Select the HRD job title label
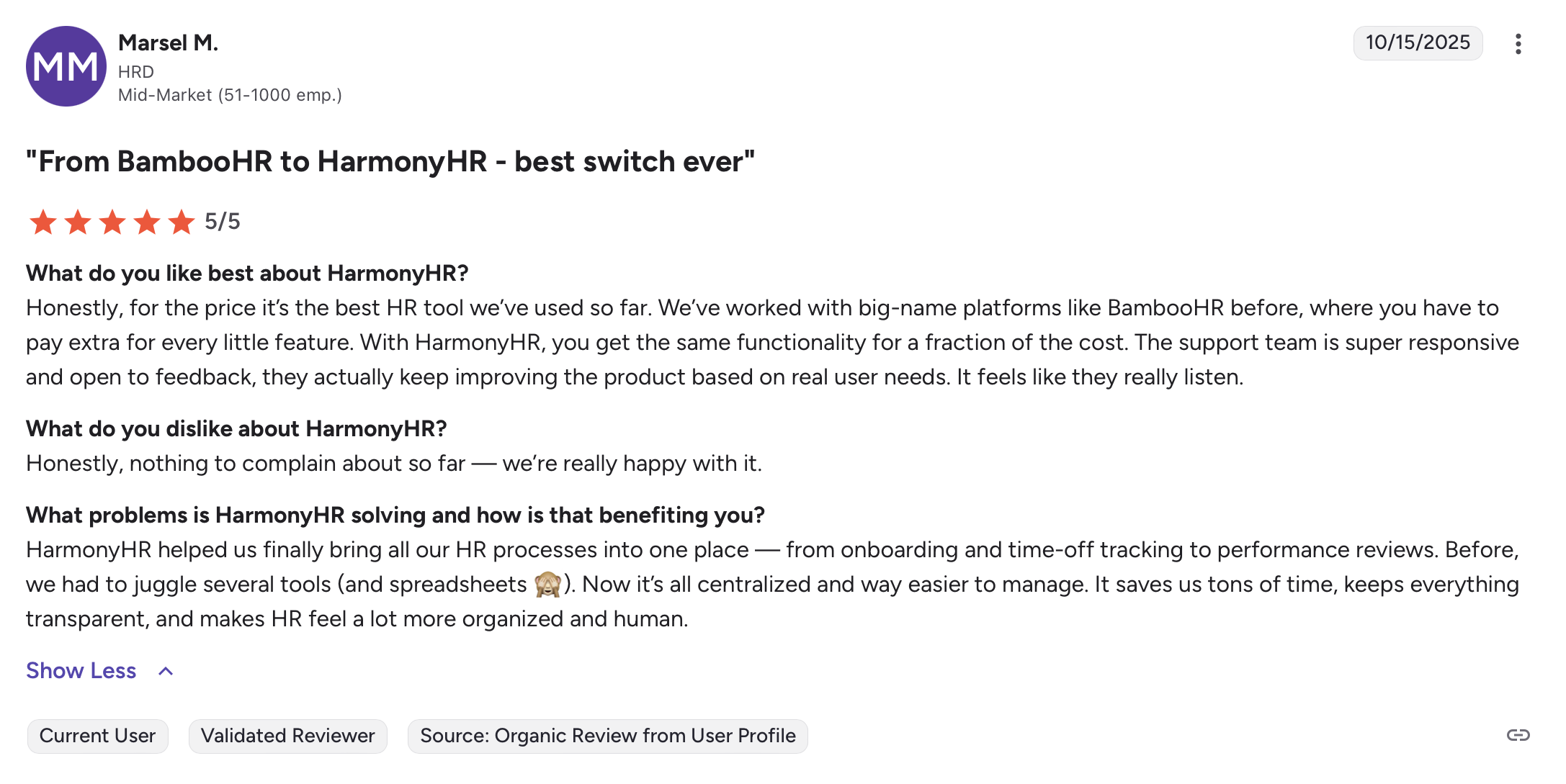This screenshot has width=1566, height=784. point(136,71)
